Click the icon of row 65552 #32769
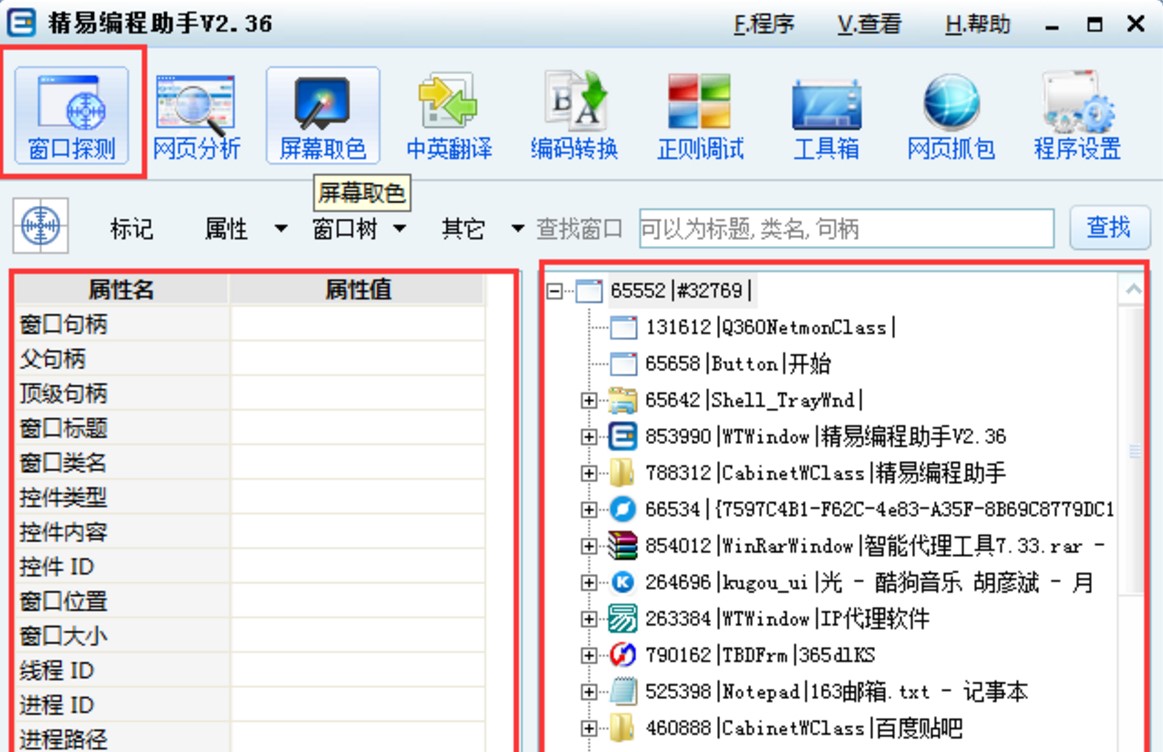 [x=589, y=291]
